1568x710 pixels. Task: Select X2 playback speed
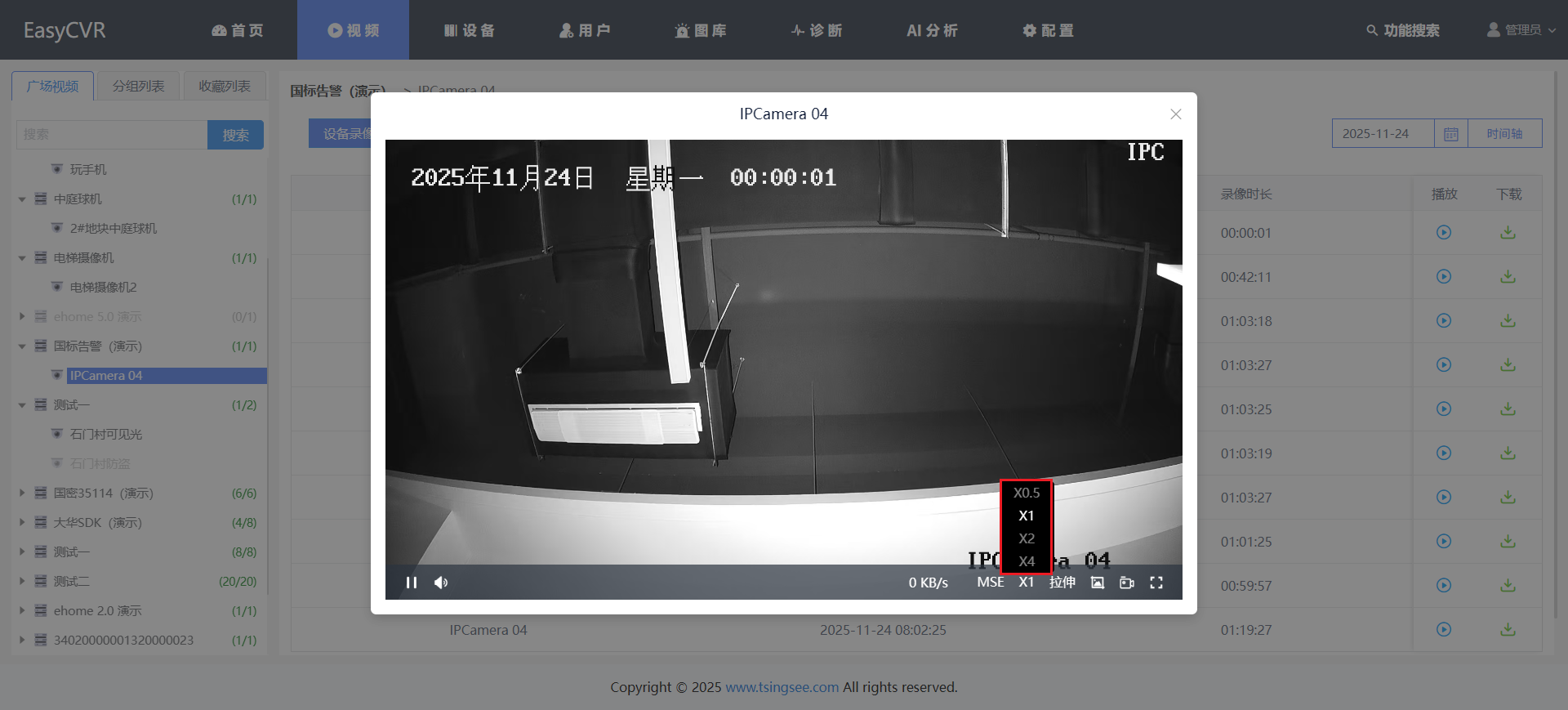click(x=1027, y=538)
